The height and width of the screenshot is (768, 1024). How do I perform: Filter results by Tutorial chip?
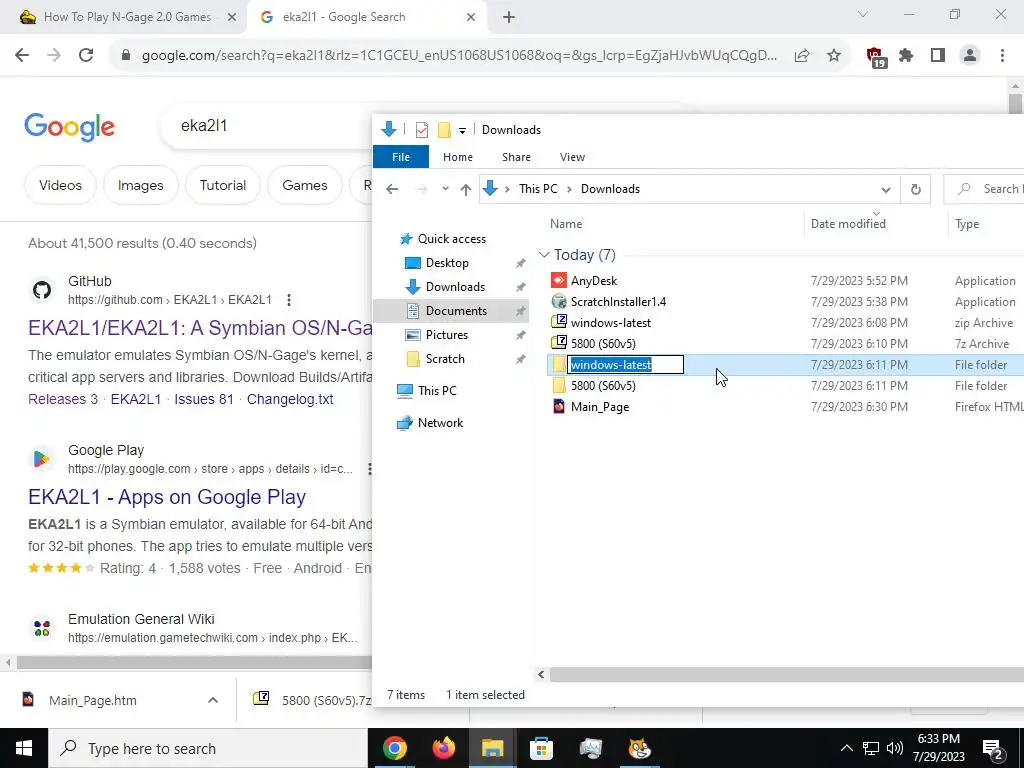tap(223, 185)
